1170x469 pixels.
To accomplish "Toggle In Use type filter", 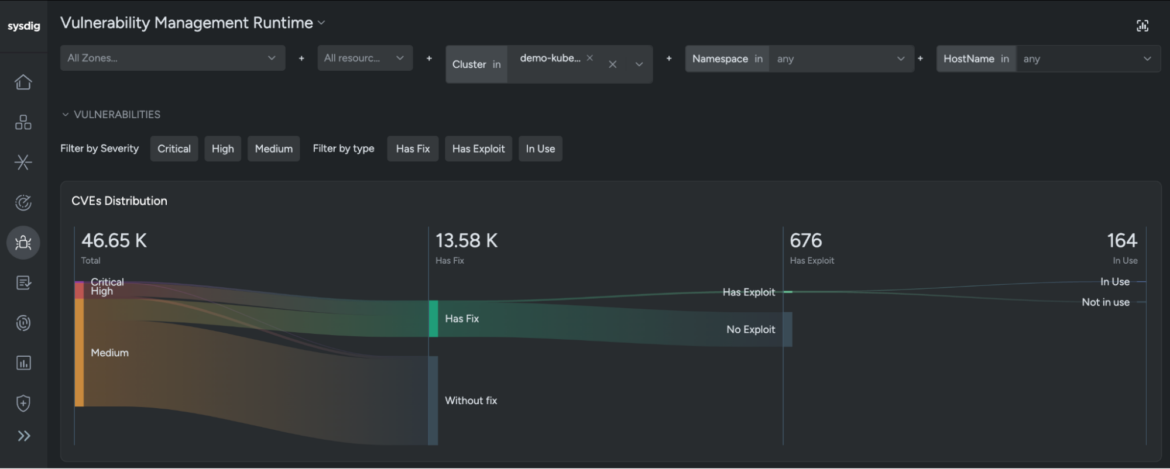I will (540, 148).
